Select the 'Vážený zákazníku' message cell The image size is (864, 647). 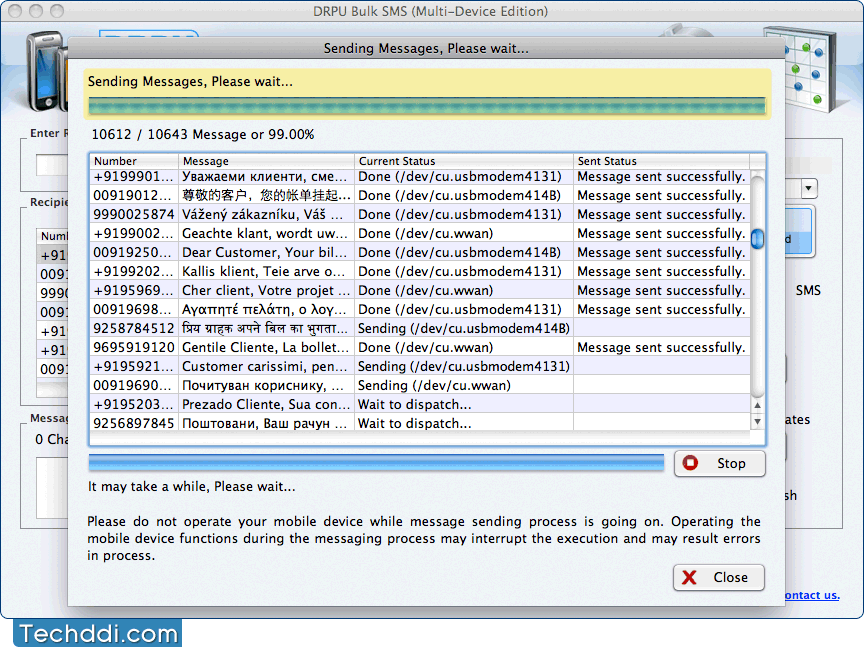pos(266,214)
